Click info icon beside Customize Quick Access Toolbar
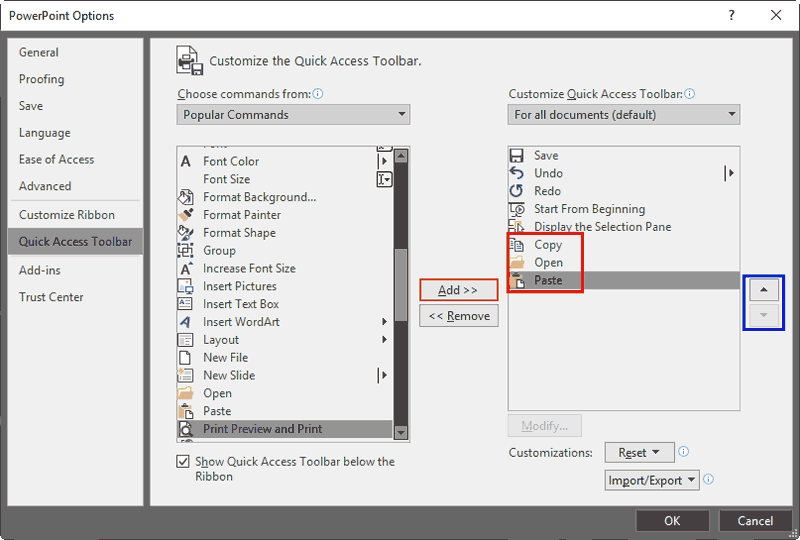800x540 pixels. tap(689, 94)
